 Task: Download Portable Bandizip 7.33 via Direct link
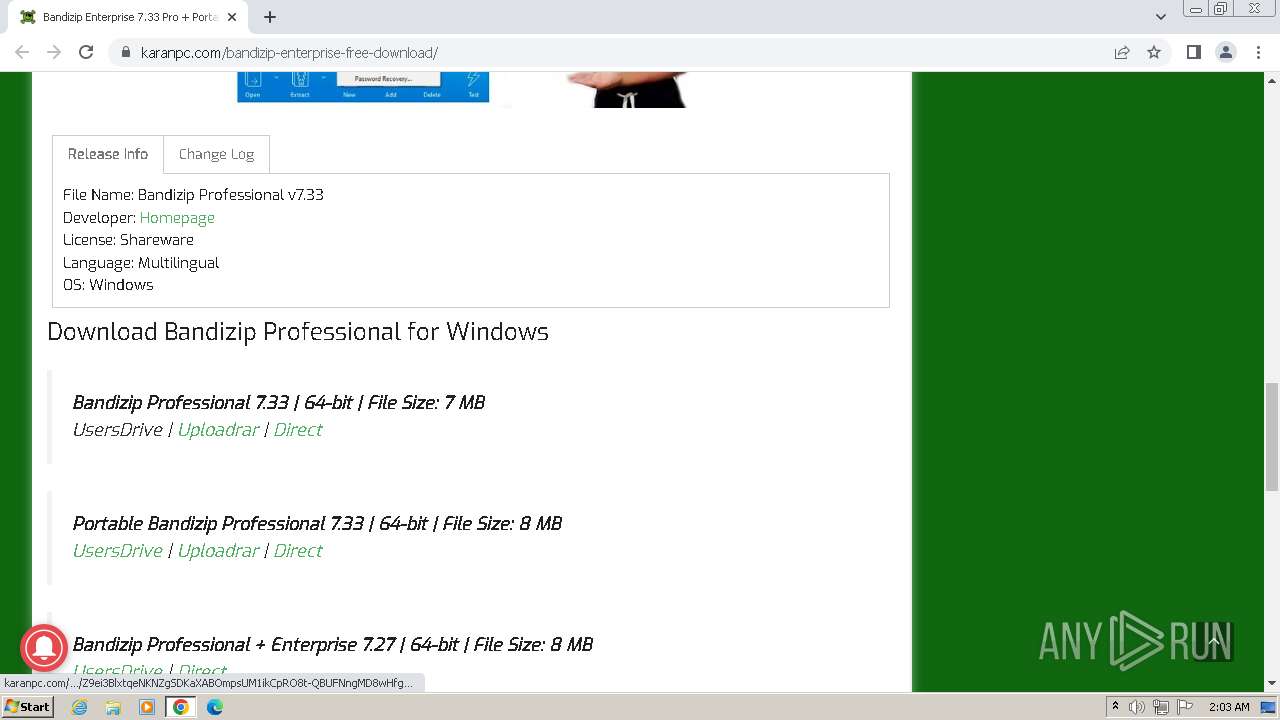[298, 551]
